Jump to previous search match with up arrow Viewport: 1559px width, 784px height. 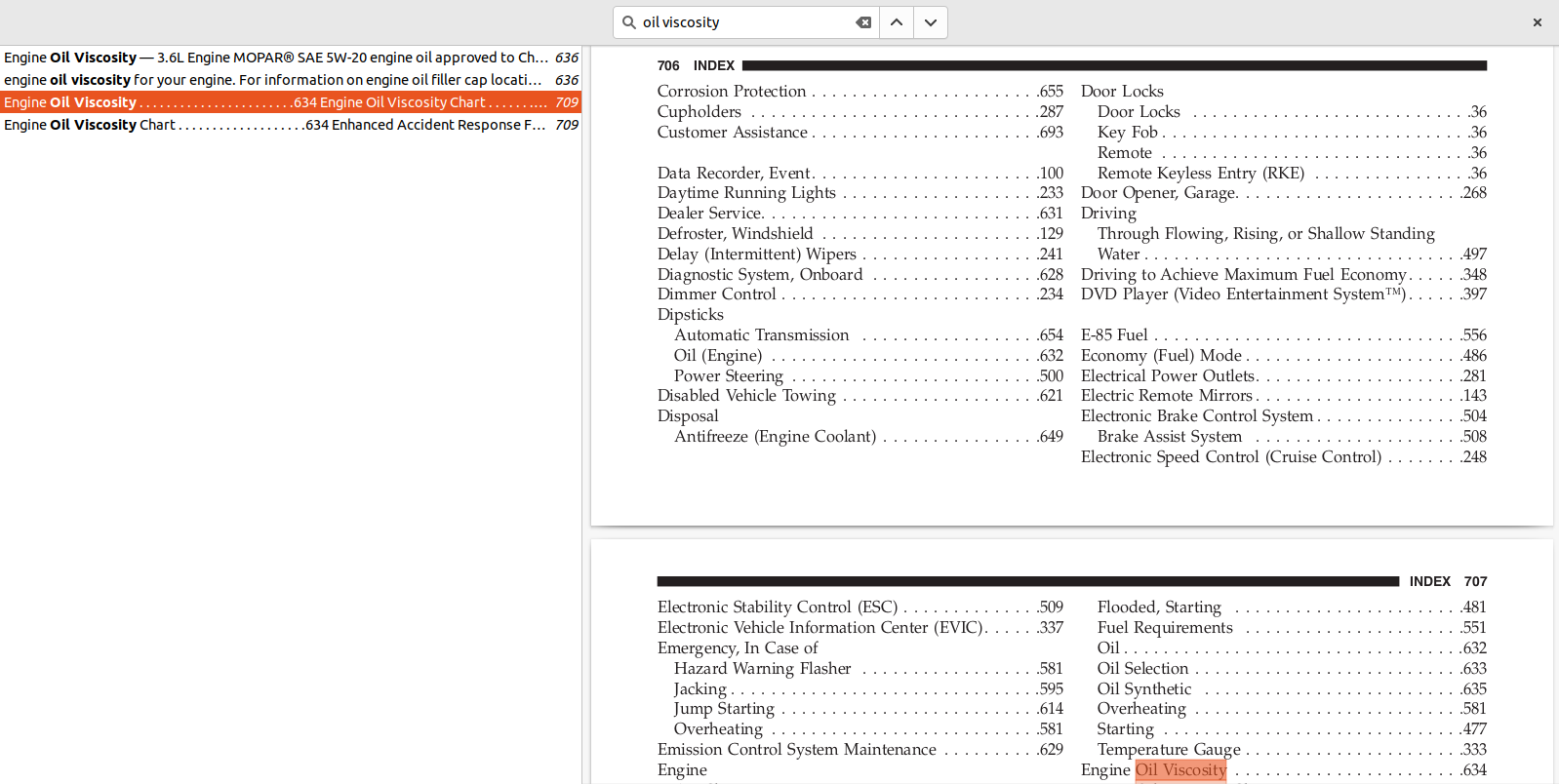897,22
